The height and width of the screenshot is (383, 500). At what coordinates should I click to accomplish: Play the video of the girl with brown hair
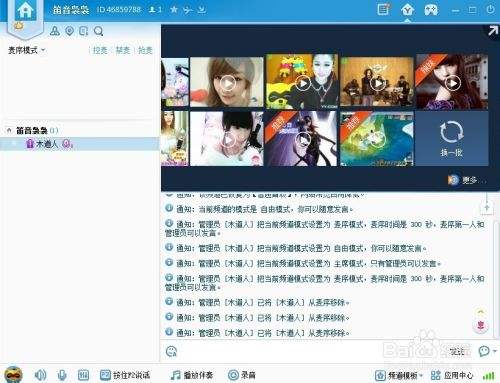(x=227, y=82)
